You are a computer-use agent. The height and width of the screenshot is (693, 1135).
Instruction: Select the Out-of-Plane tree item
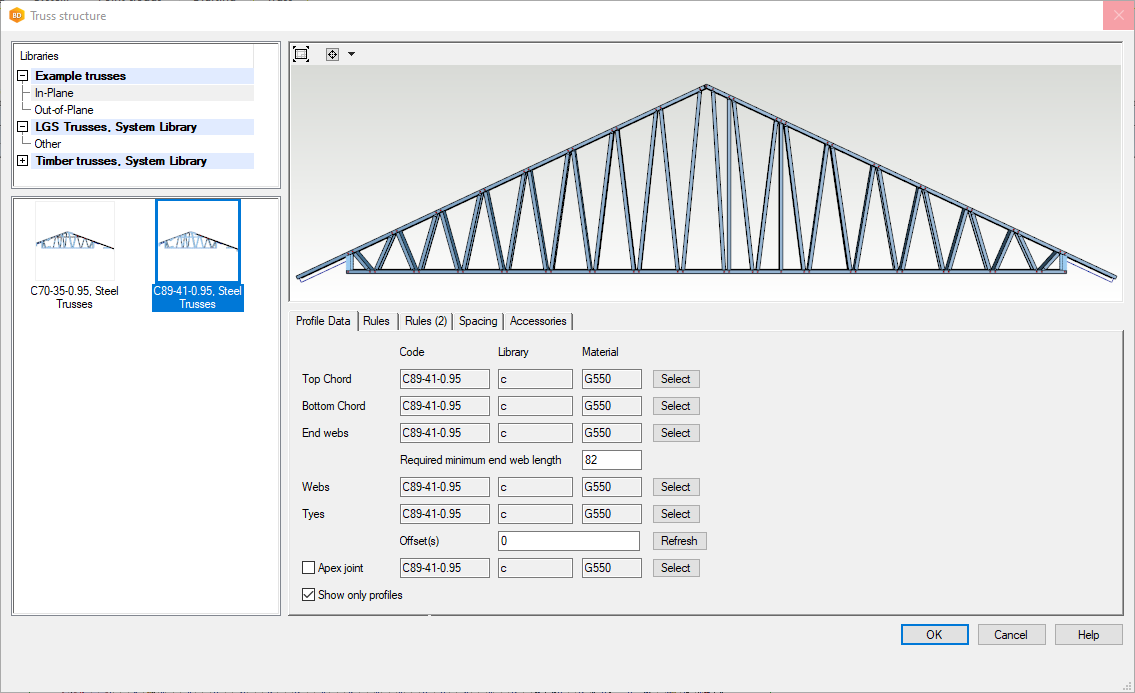click(x=64, y=110)
